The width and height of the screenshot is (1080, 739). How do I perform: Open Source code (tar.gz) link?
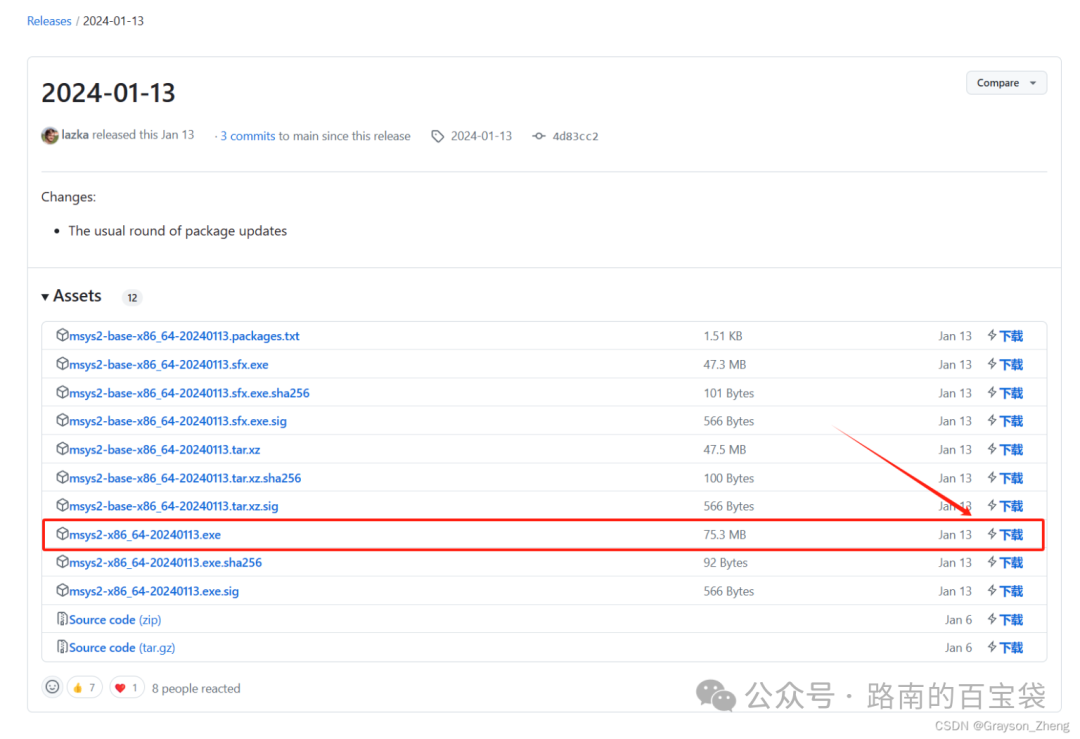tap(122, 647)
